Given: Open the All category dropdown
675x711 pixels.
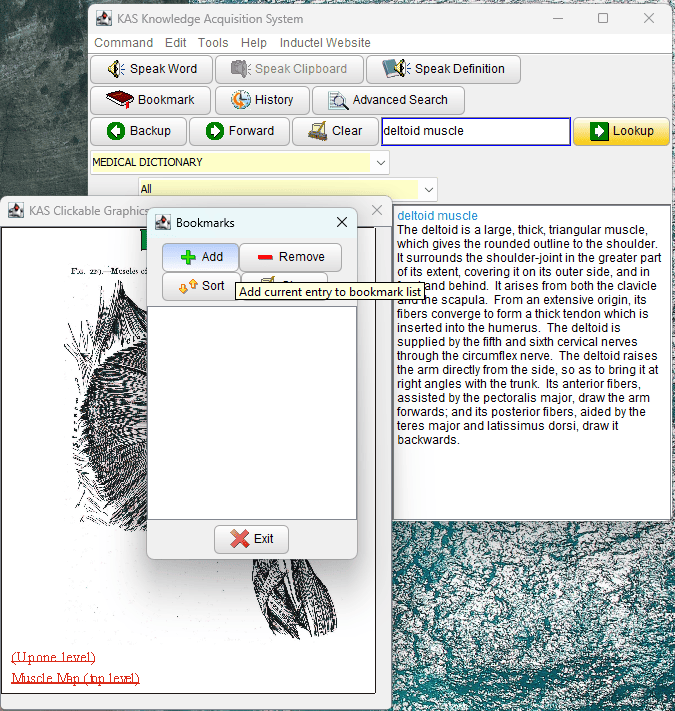Looking at the screenshot, I should pyautogui.click(x=428, y=189).
